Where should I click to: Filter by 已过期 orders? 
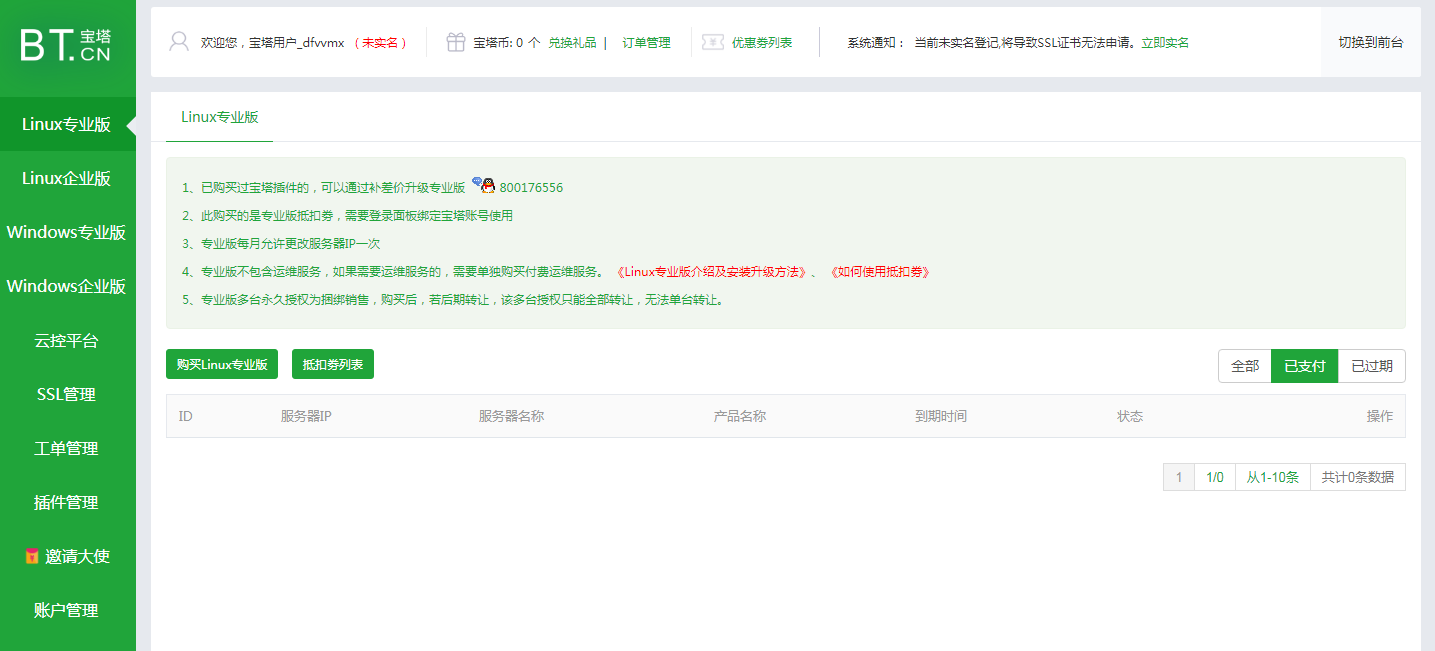pos(1372,366)
